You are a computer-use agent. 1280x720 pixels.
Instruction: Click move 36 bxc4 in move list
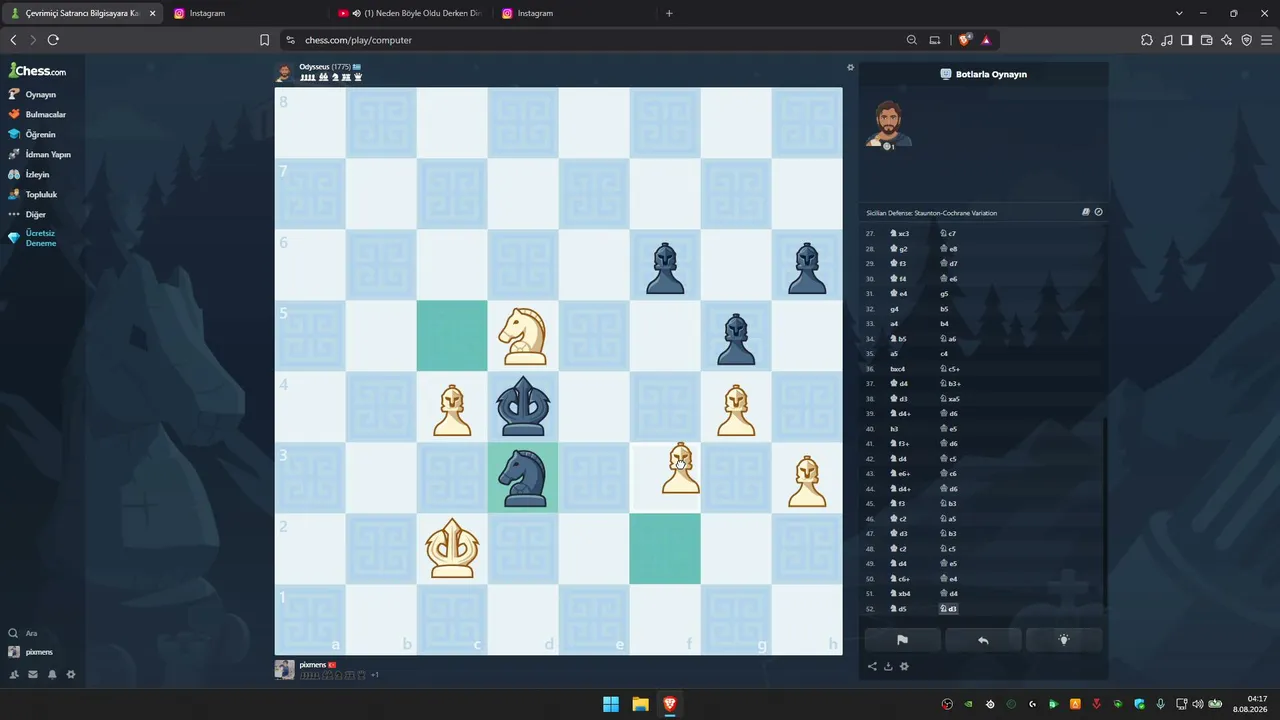coord(898,369)
